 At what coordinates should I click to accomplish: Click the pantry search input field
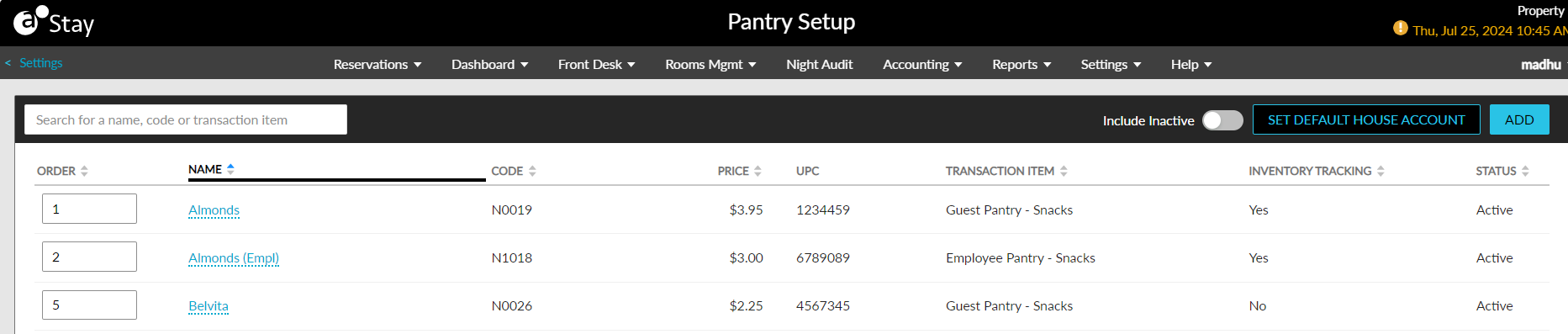tap(186, 119)
